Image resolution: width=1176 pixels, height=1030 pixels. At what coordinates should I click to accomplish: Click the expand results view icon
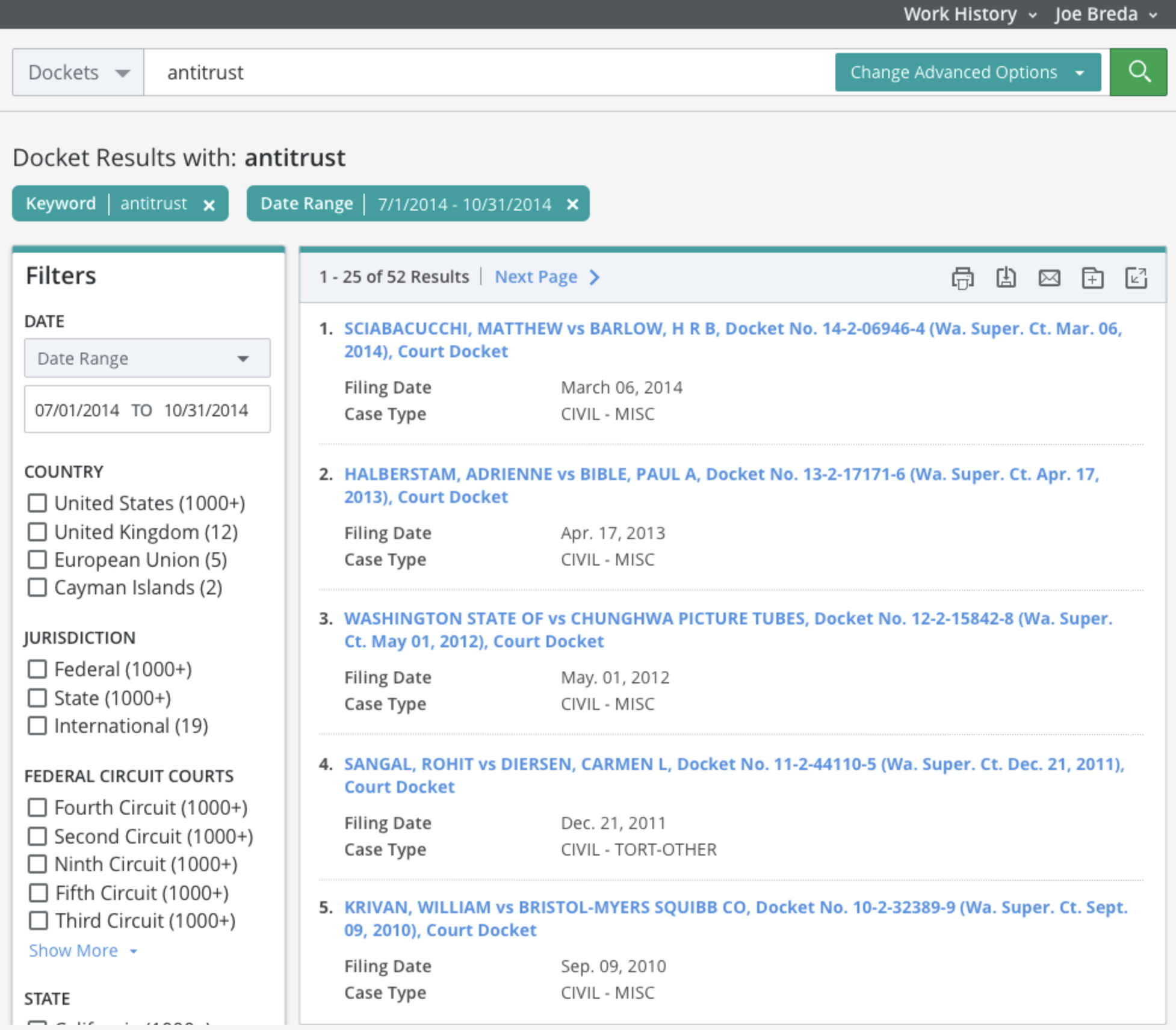tap(1136, 278)
